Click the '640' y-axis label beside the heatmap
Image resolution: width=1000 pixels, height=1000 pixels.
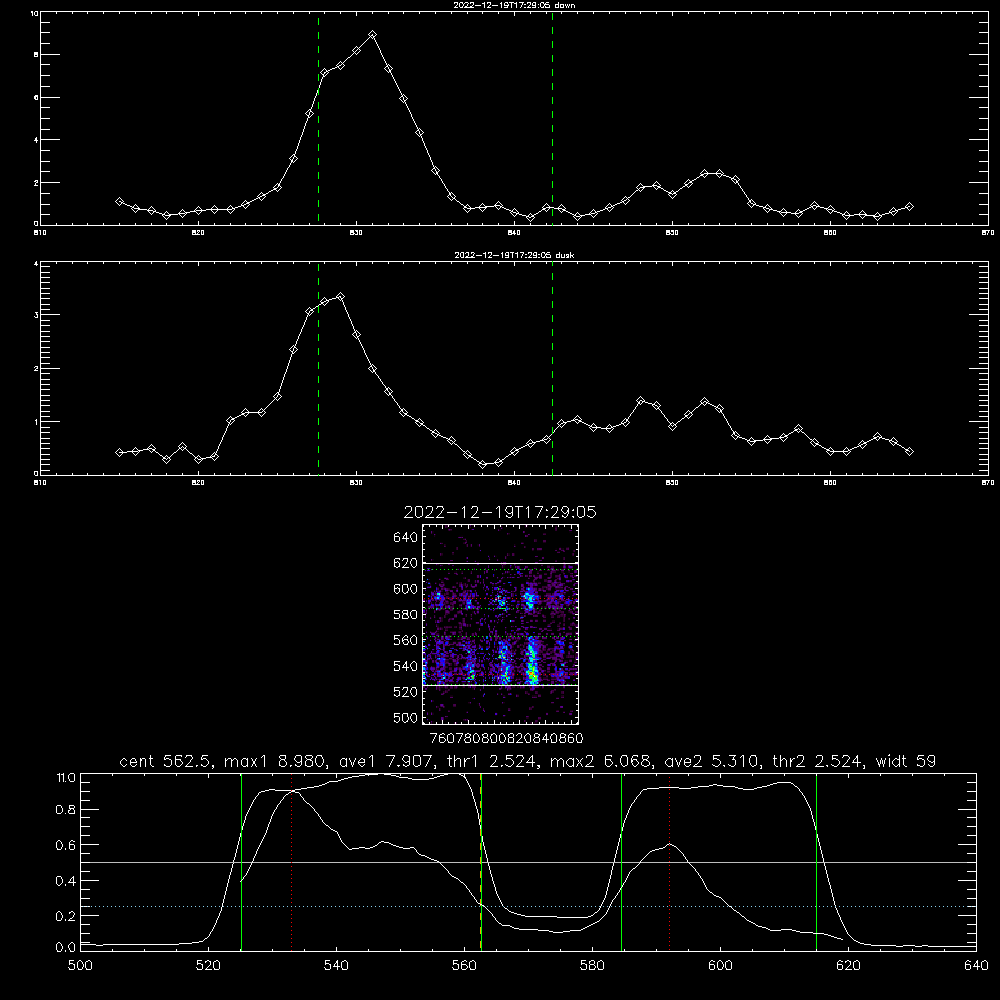click(405, 538)
